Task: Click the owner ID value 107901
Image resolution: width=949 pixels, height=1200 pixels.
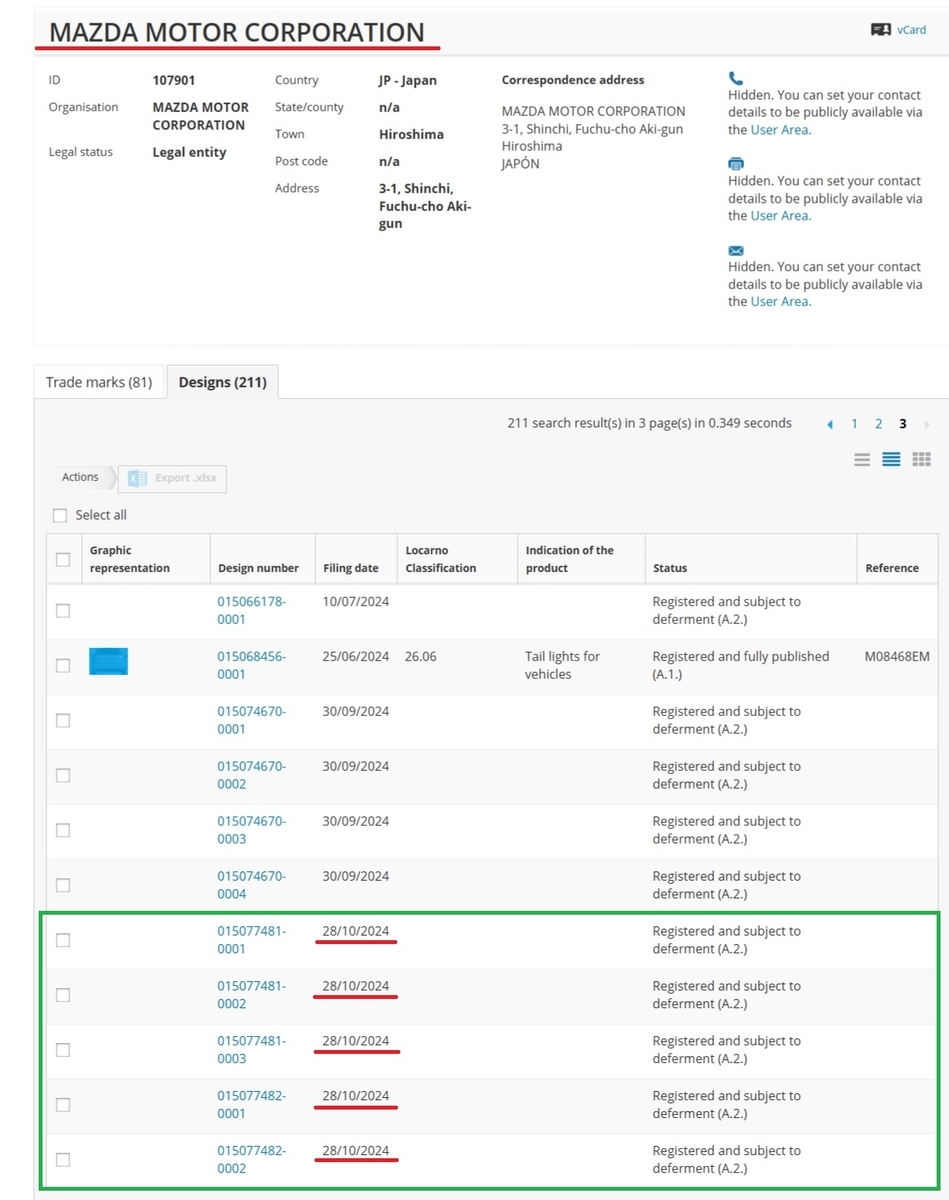Action: coord(174,80)
